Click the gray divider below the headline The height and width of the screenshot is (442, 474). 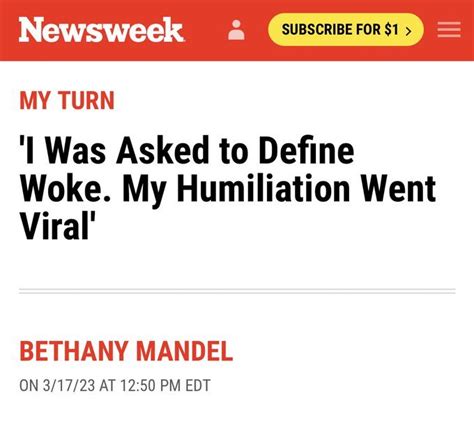[237, 291]
